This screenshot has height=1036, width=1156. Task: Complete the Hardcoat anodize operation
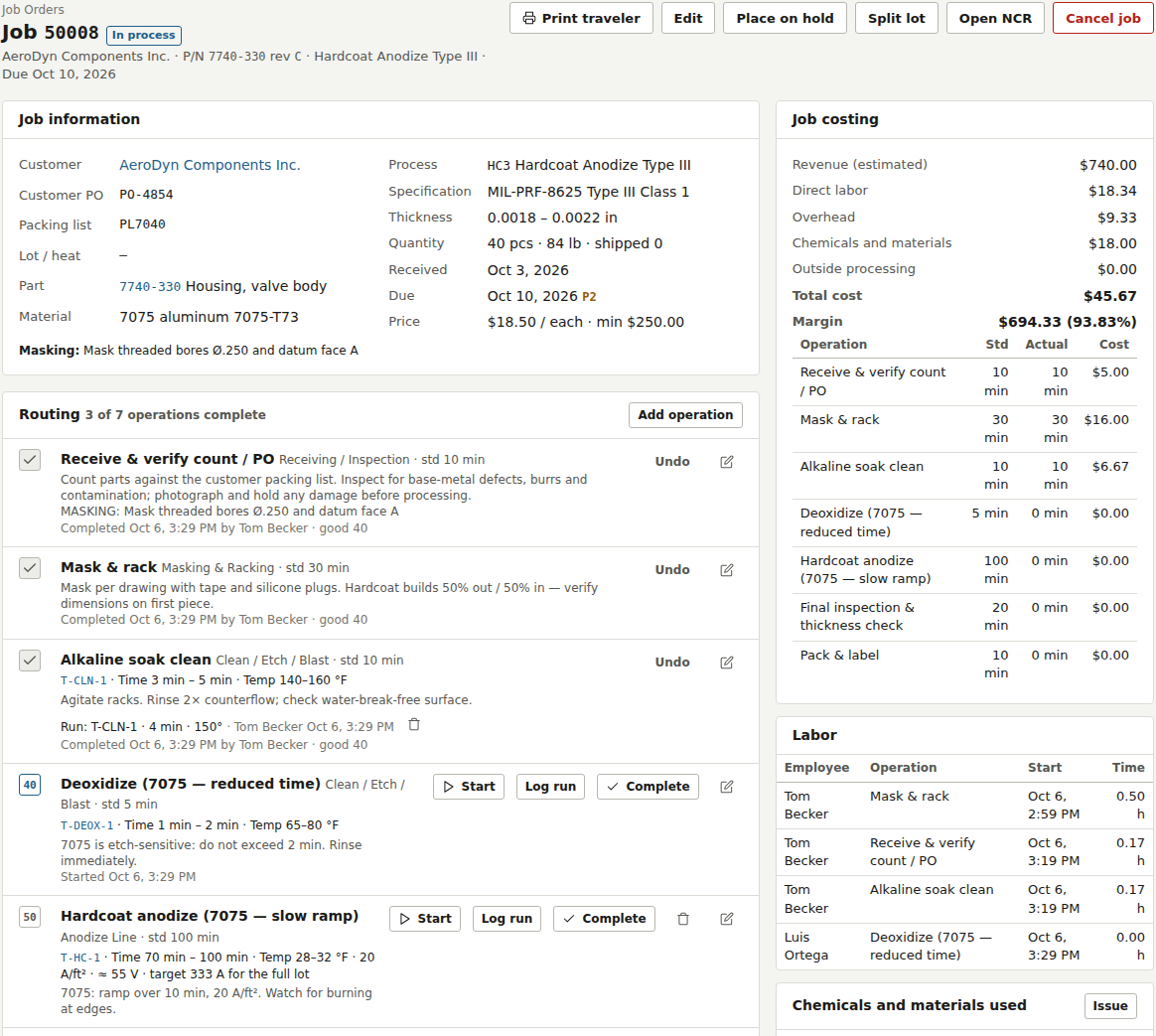(x=604, y=919)
